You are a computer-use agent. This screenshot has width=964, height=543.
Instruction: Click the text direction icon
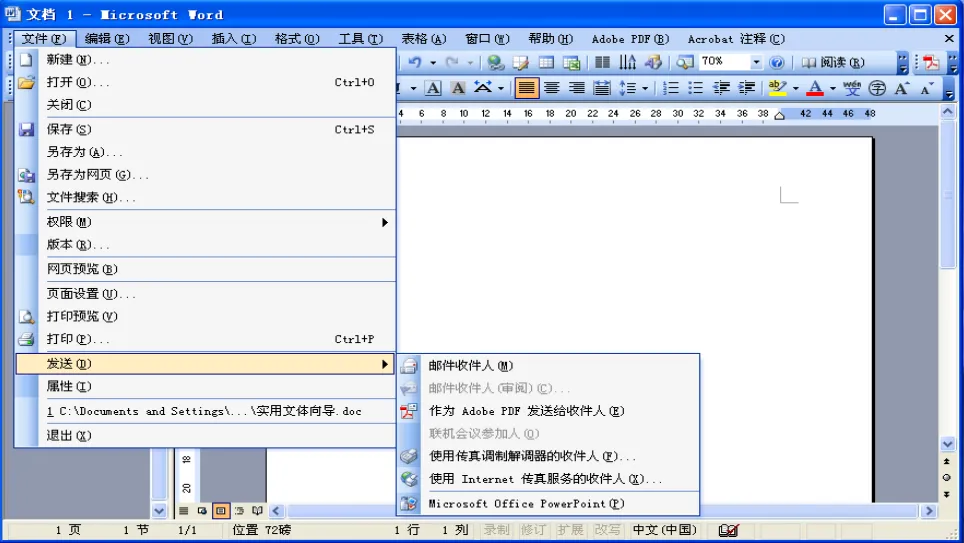pos(628,62)
